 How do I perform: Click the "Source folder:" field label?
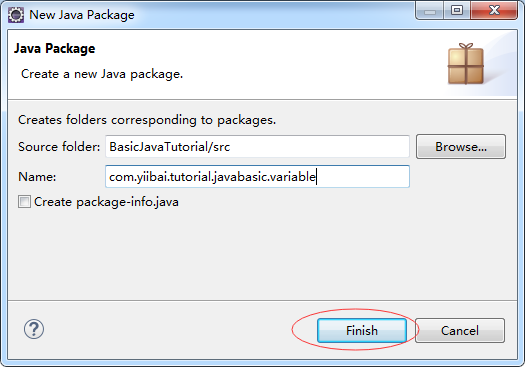pyautogui.click(x=59, y=147)
